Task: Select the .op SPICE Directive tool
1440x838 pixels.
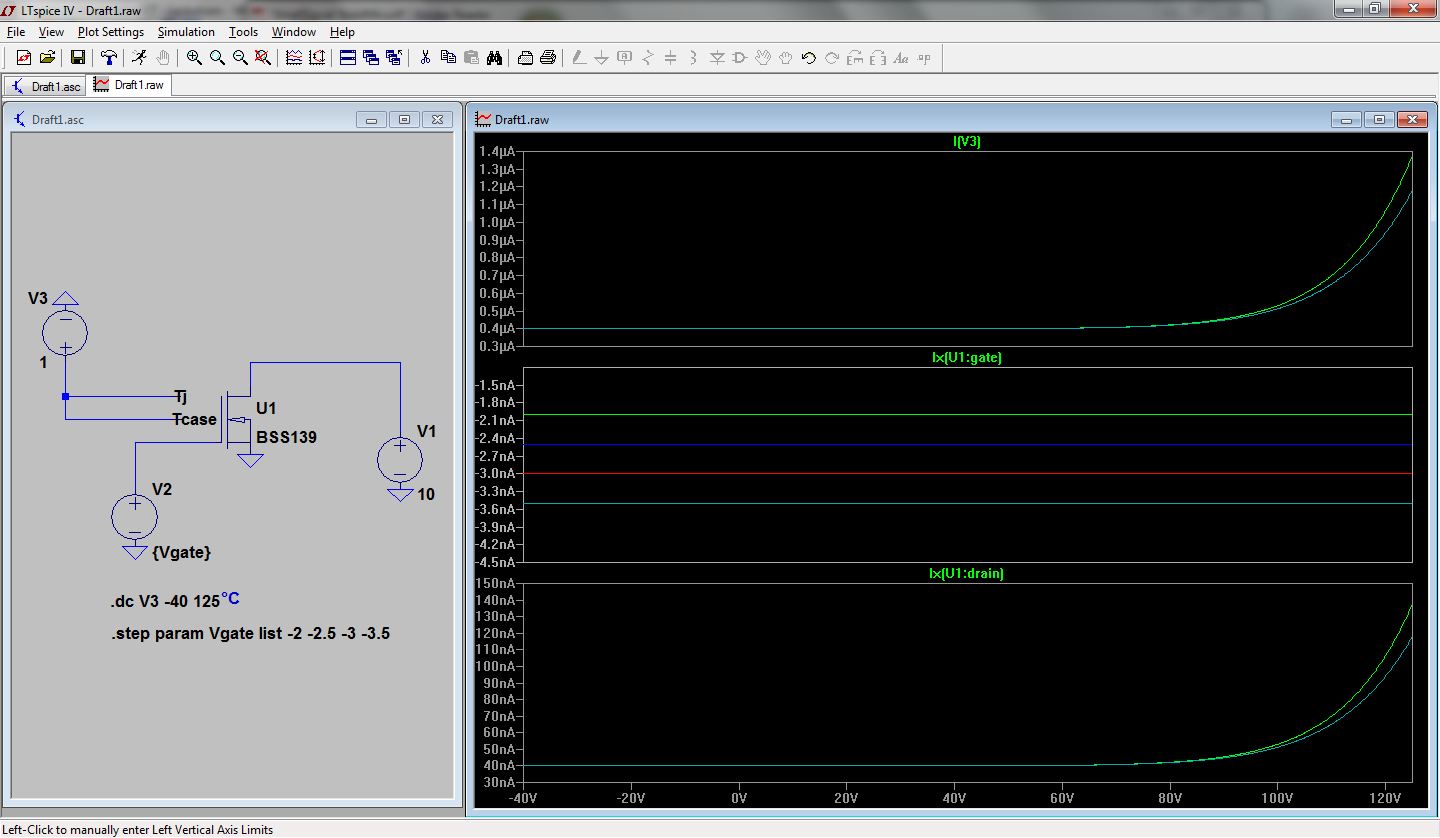Action: (x=924, y=58)
